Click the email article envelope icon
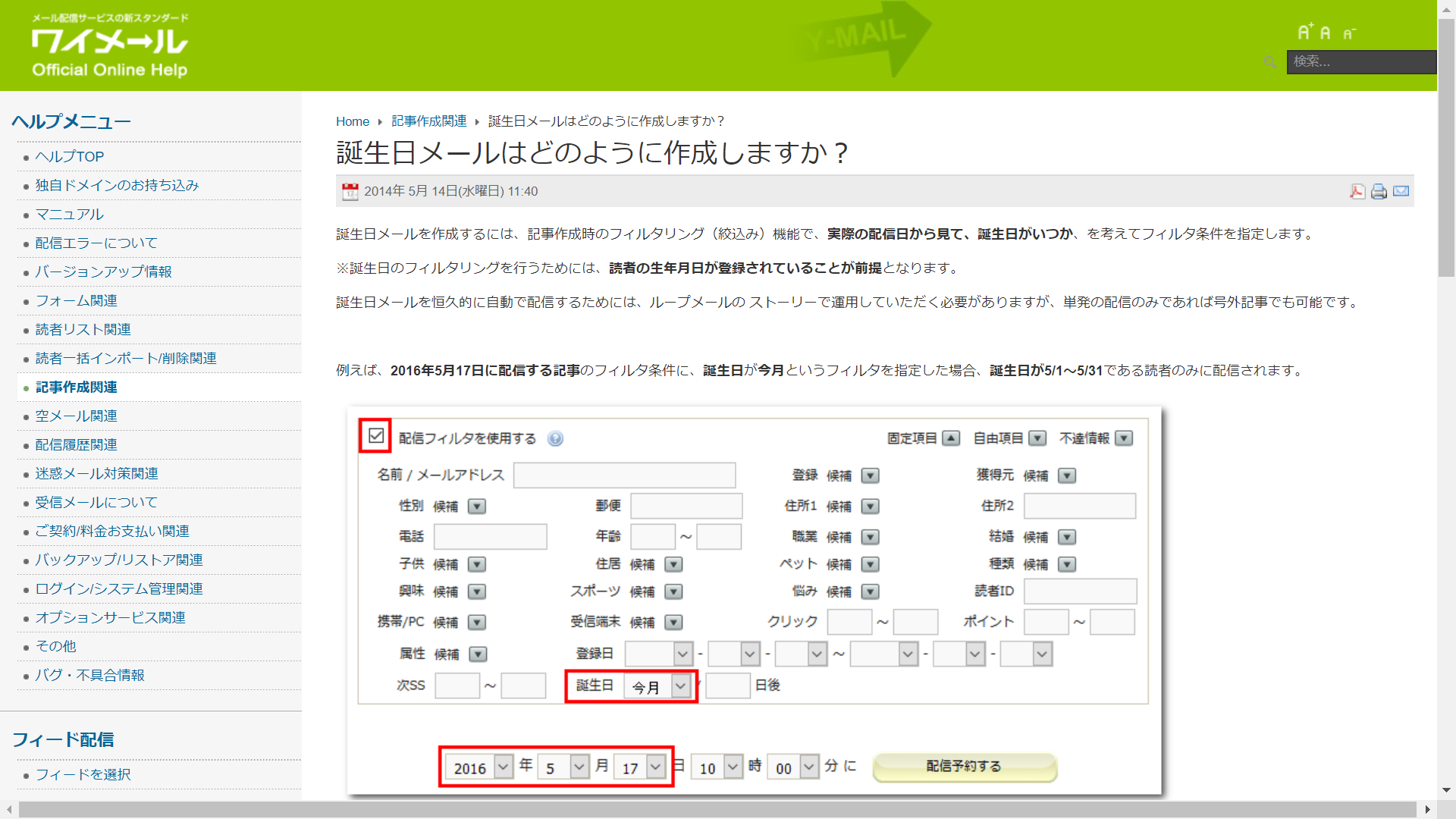 [x=1401, y=191]
